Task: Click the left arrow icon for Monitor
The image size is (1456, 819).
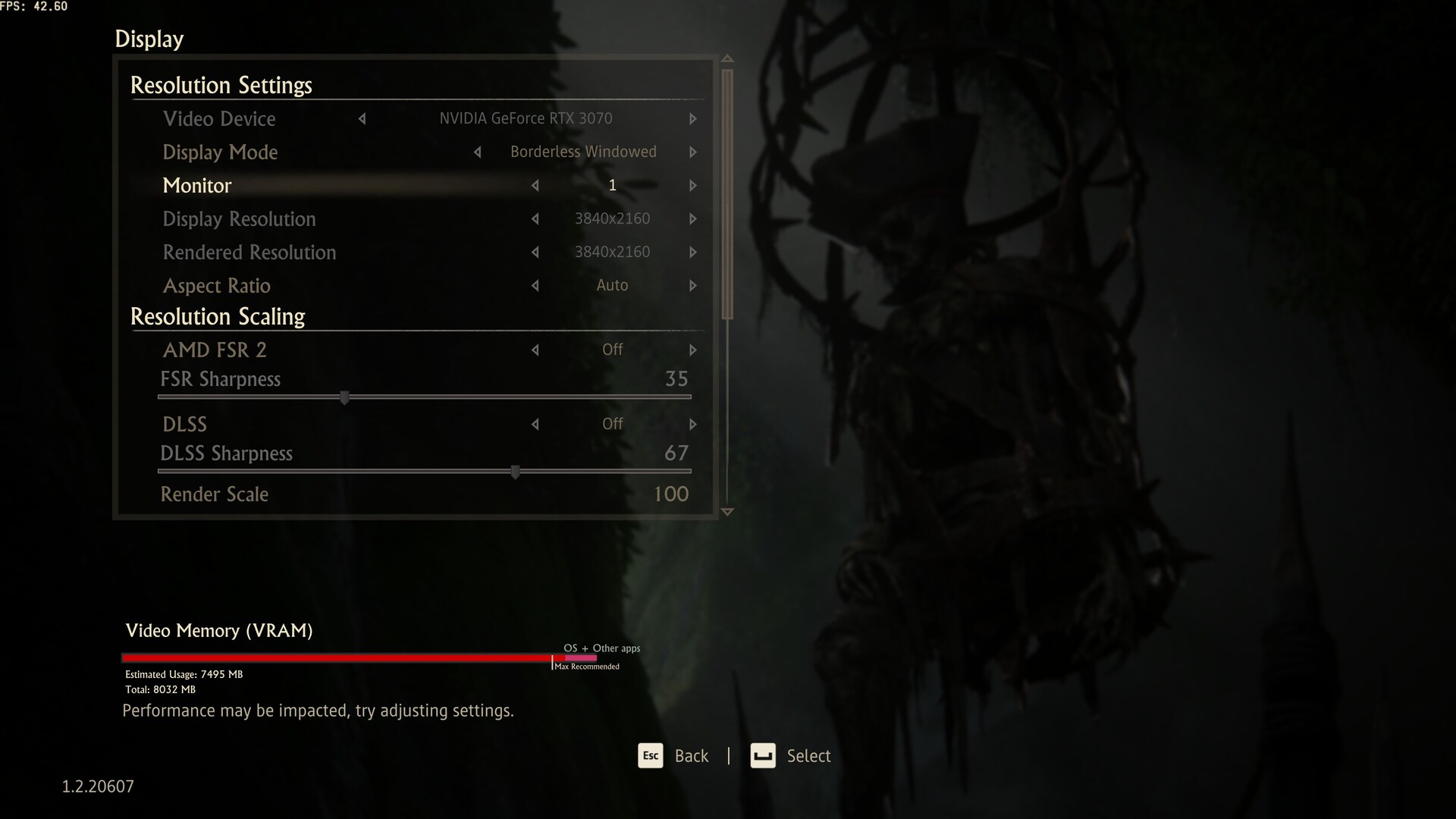Action: tap(534, 184)
